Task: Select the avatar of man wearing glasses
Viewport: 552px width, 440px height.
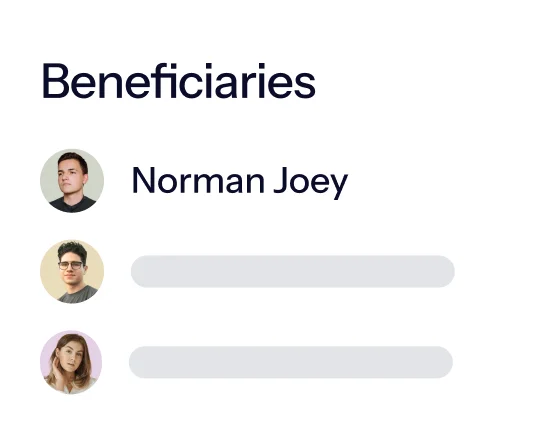Action: (x=72, y=271)
